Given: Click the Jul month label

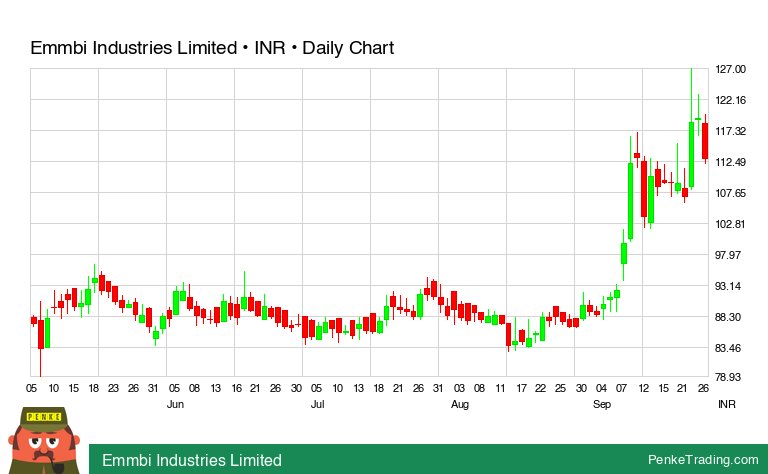Looking at the screenshot, I should [317, 404].
